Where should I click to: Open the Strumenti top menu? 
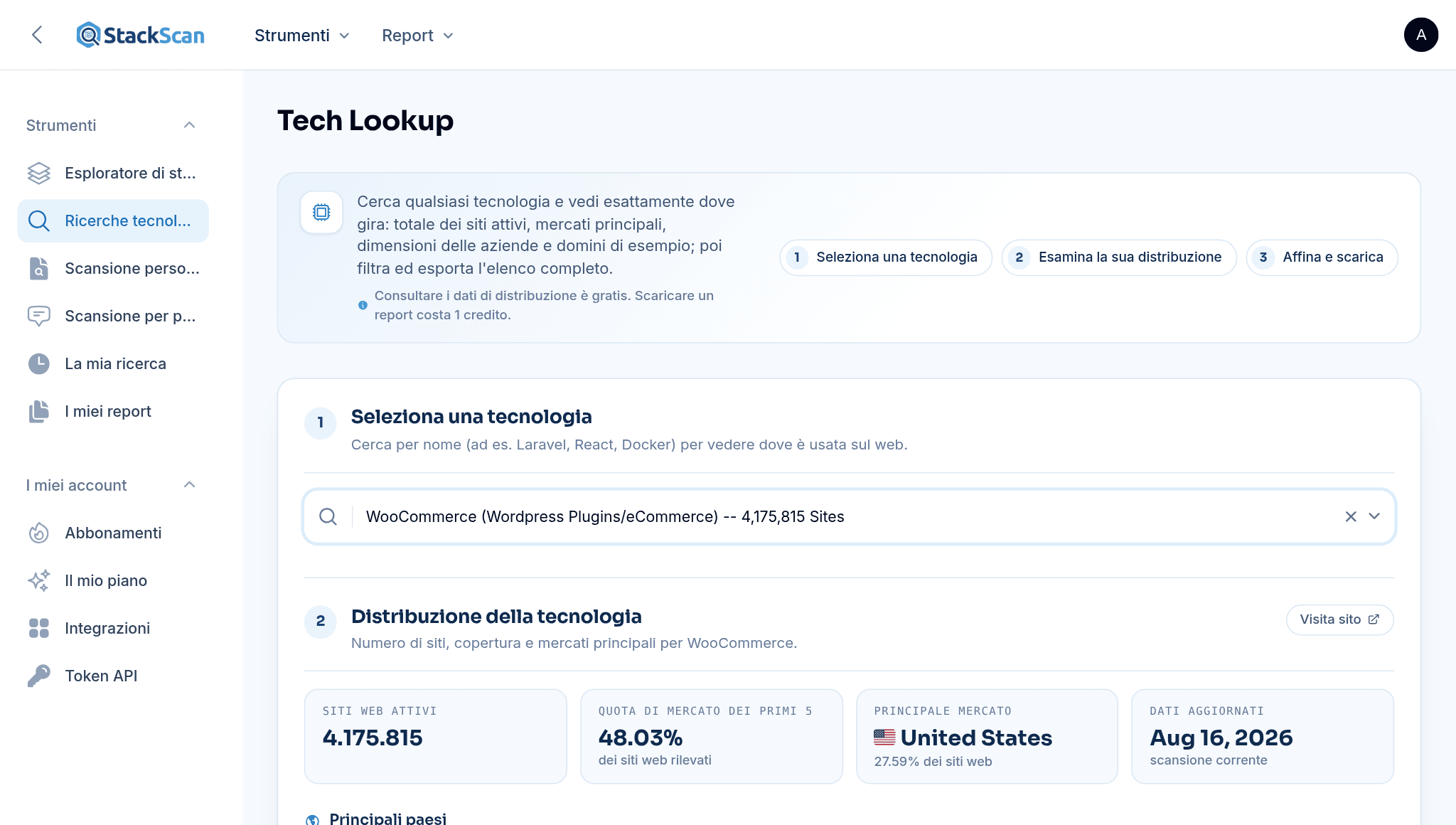coord(302,36)
